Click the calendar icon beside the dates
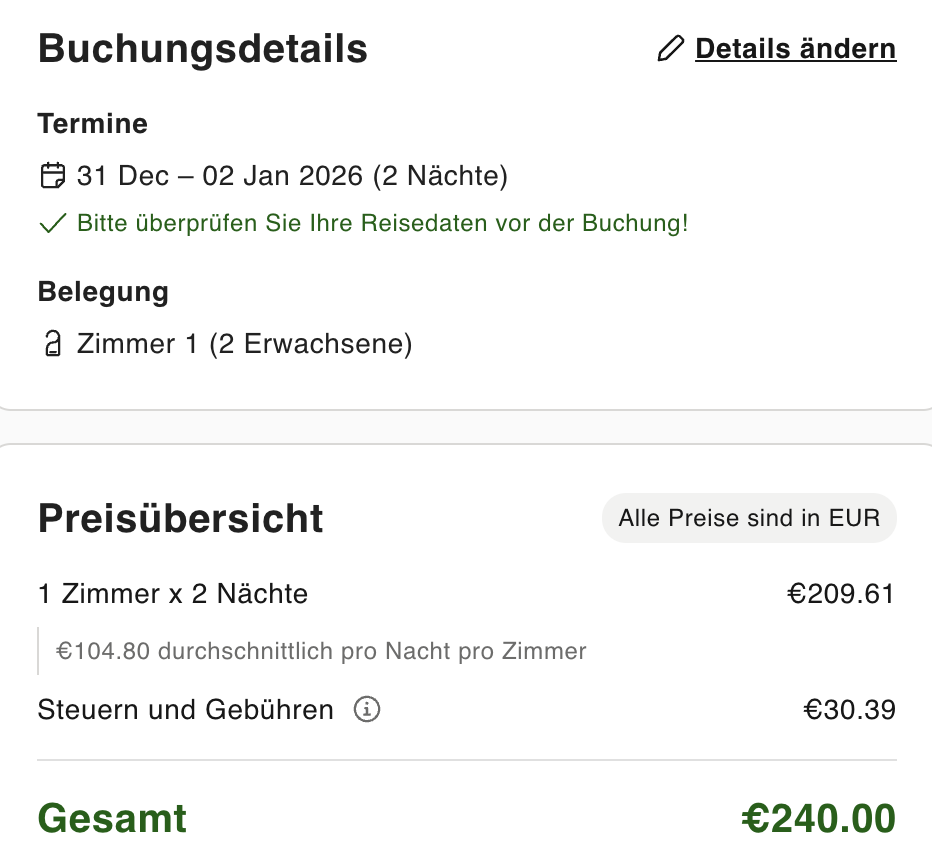The height and width of the screenshot is (852, 932). (x=52, y=176)
